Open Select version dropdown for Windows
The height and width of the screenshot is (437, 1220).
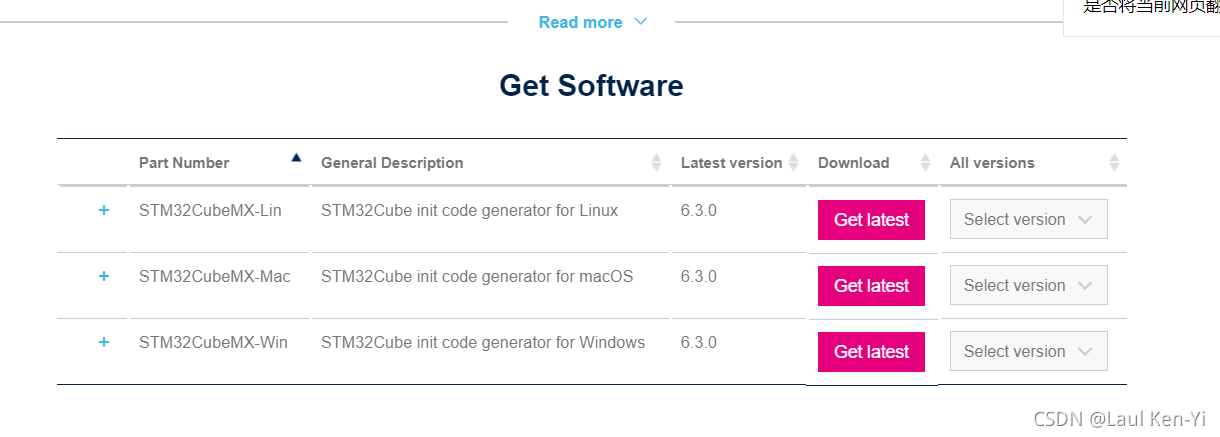(1028, 351)
